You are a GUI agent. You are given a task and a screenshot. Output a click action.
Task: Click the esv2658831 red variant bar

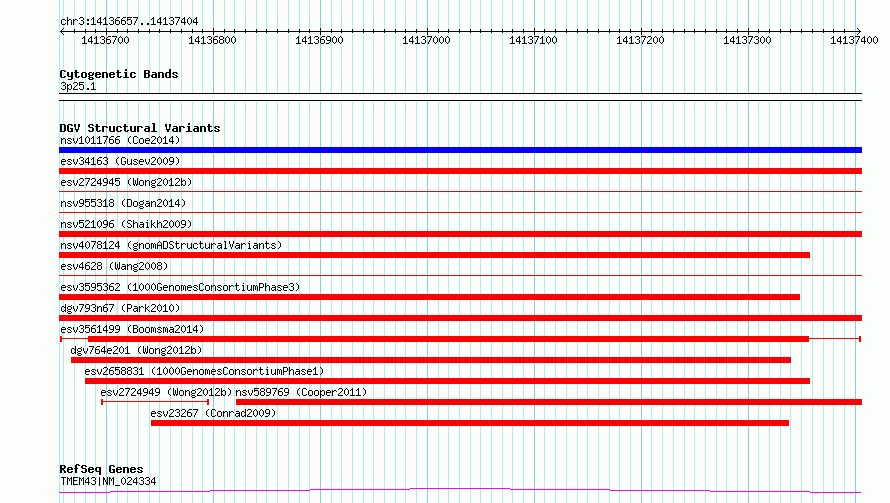point(447,381)
